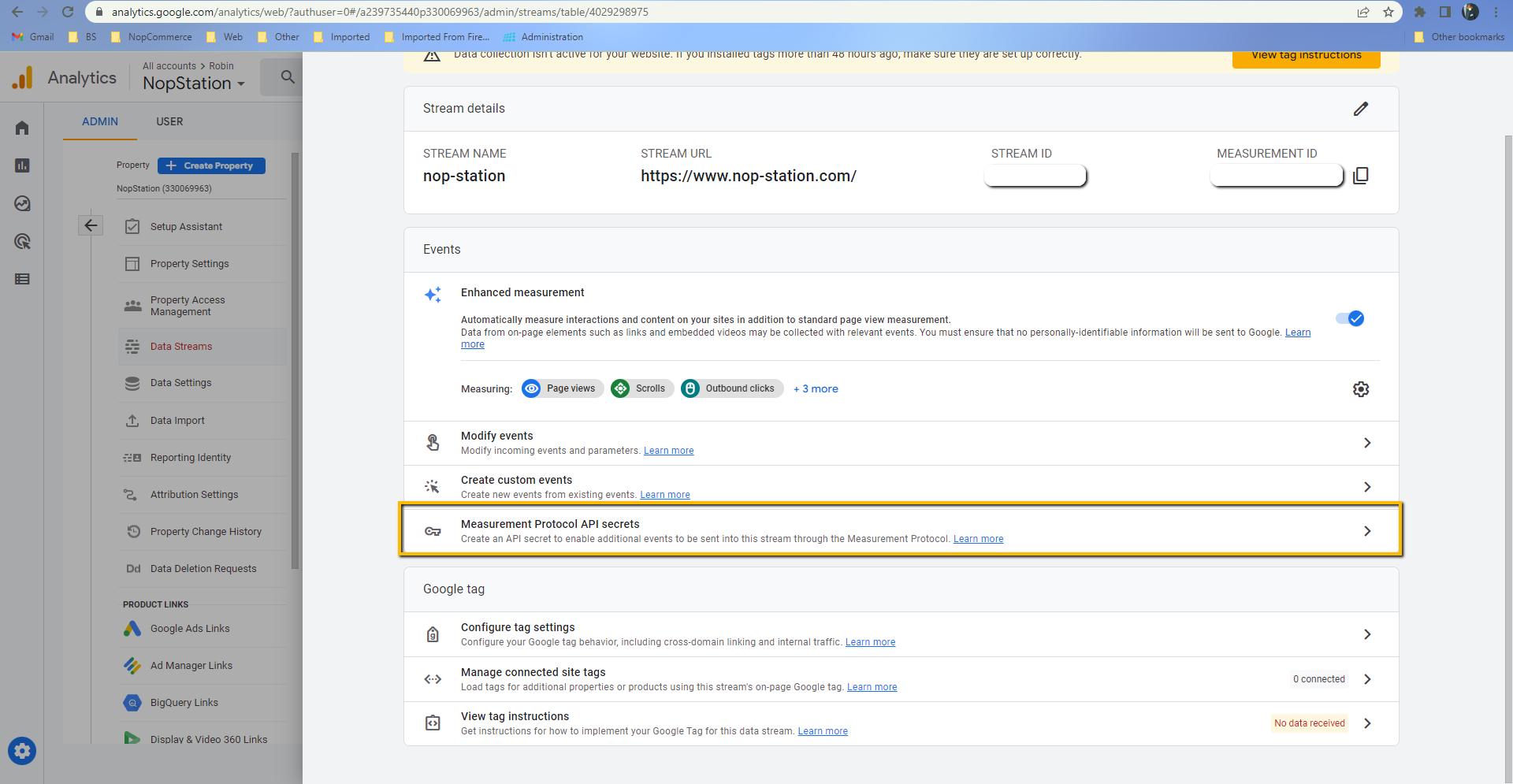Viewport: 1513px width, 784px height.
Task: Toggle Enhanced measurement switch
Action: pos(1350,318)
